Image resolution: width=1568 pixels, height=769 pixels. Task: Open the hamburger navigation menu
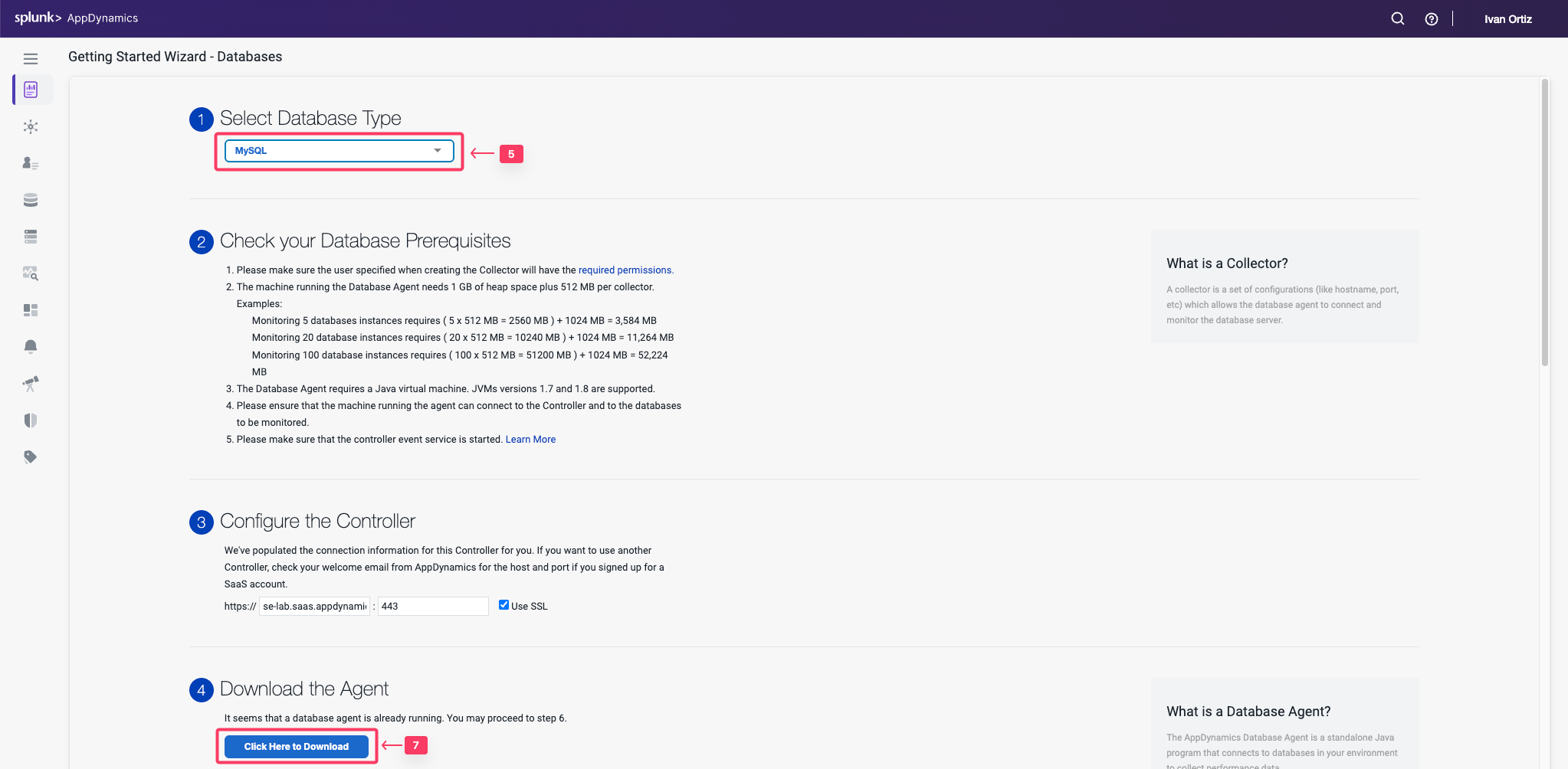[31, 59]
